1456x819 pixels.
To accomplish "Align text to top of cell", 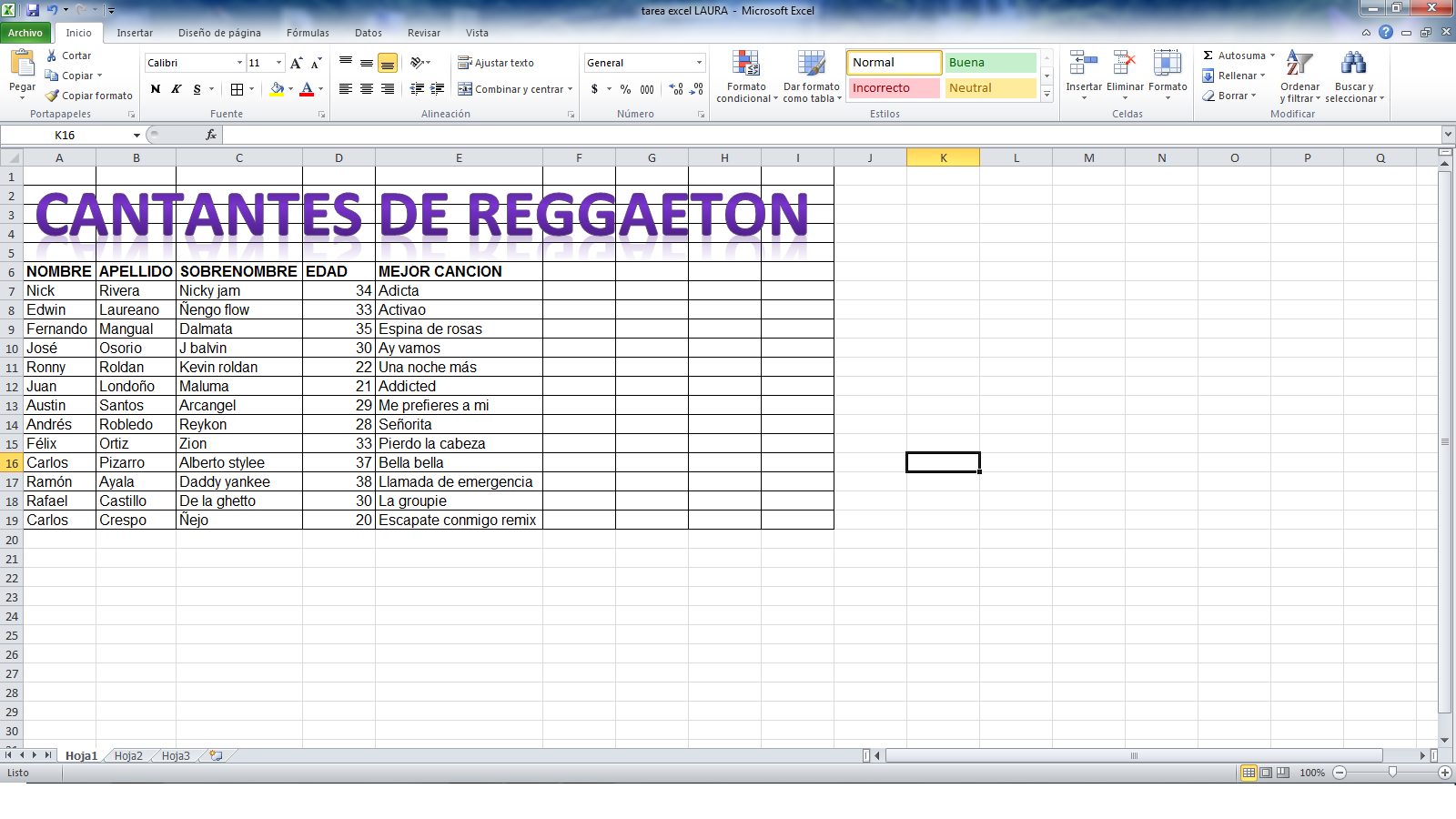I will click(x=346, y=63).
